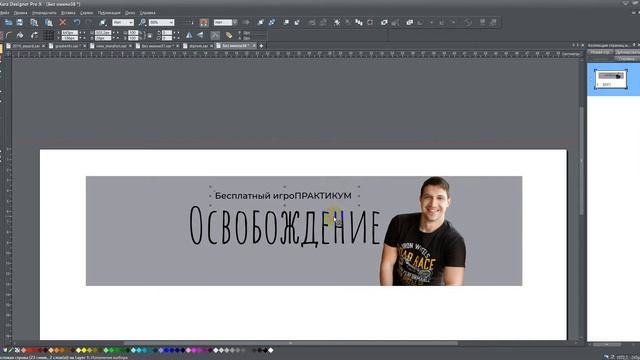Click the Flip horizontally icon
The height and width of the screenshot is (360, 640).
(x=189, y=36)
